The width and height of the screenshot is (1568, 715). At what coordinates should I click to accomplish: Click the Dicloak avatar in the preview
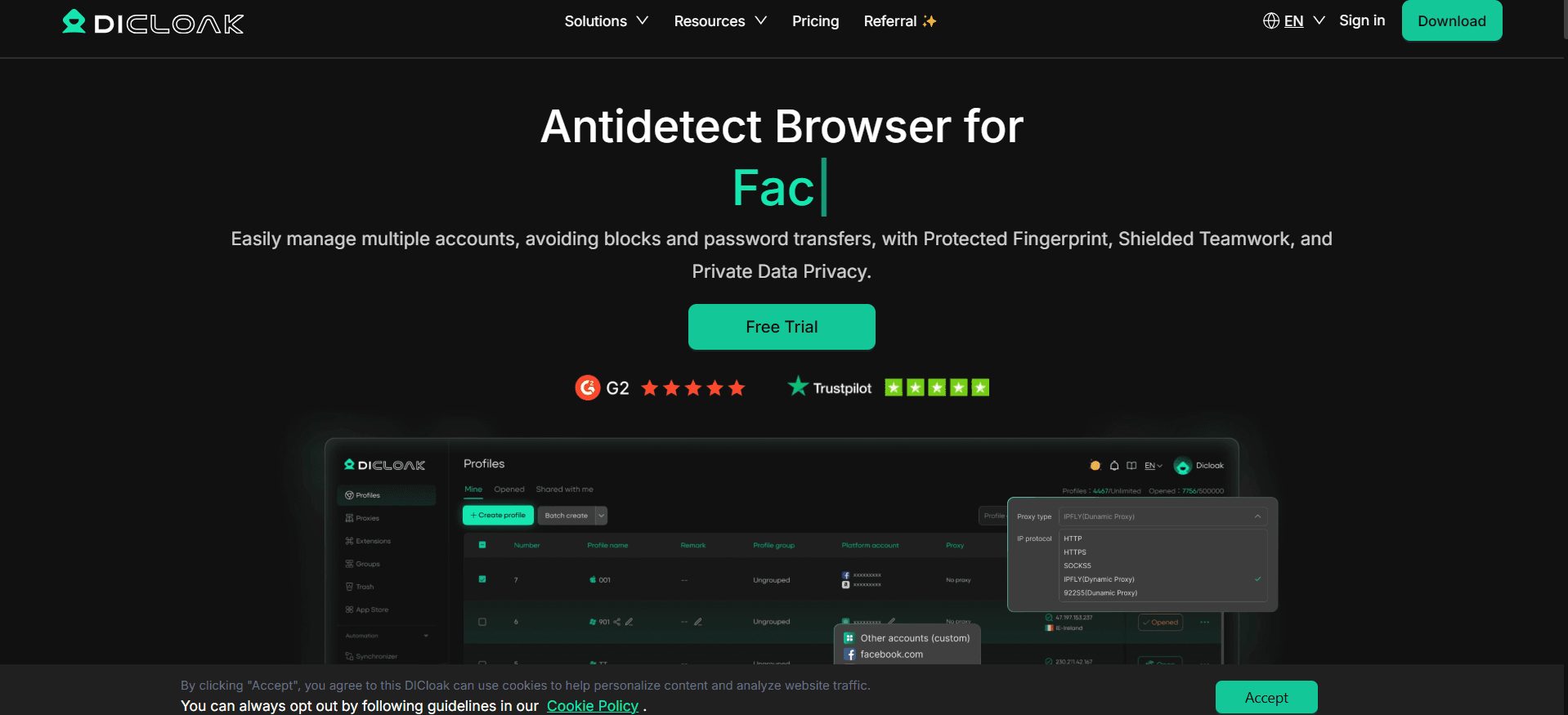pos(1182,466)
